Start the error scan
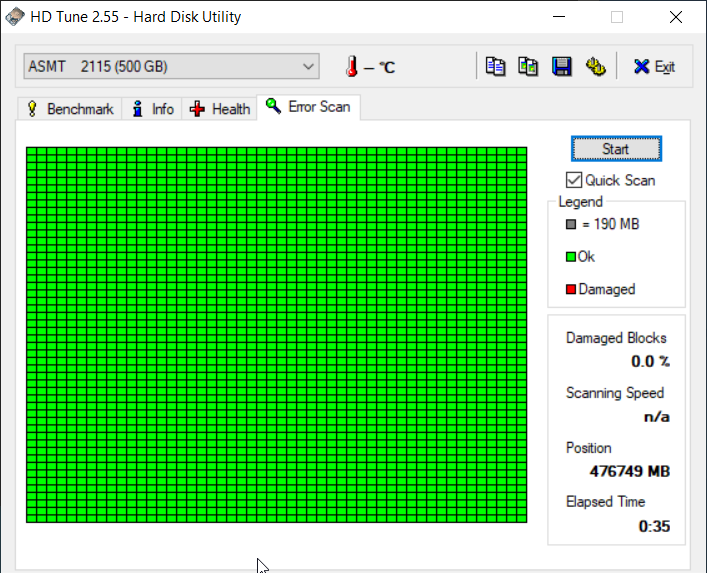 point(616,149)
